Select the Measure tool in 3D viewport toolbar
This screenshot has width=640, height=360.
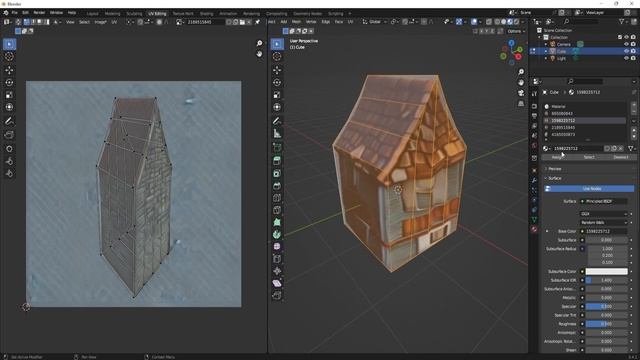point(277,133)
